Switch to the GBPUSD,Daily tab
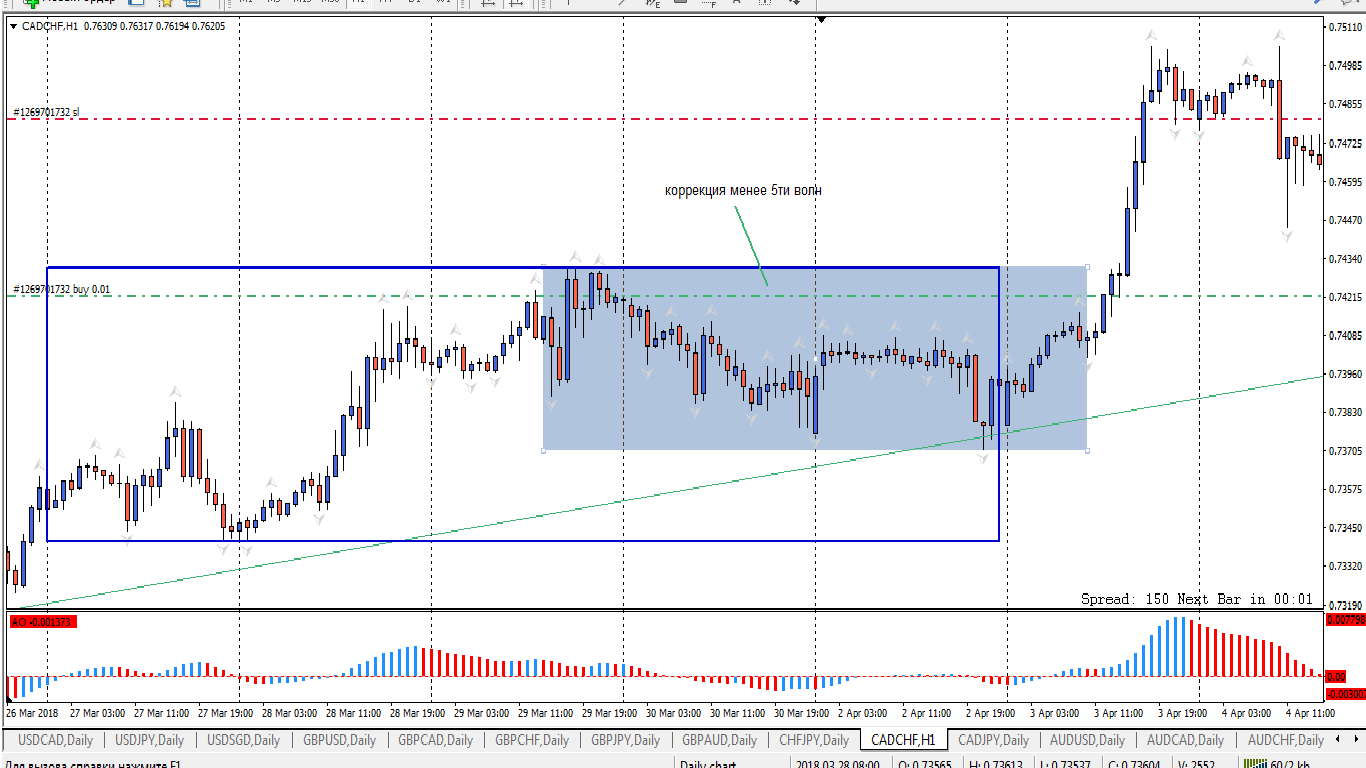This screenshot has width=1366, height=768. (x=341, y=740)
